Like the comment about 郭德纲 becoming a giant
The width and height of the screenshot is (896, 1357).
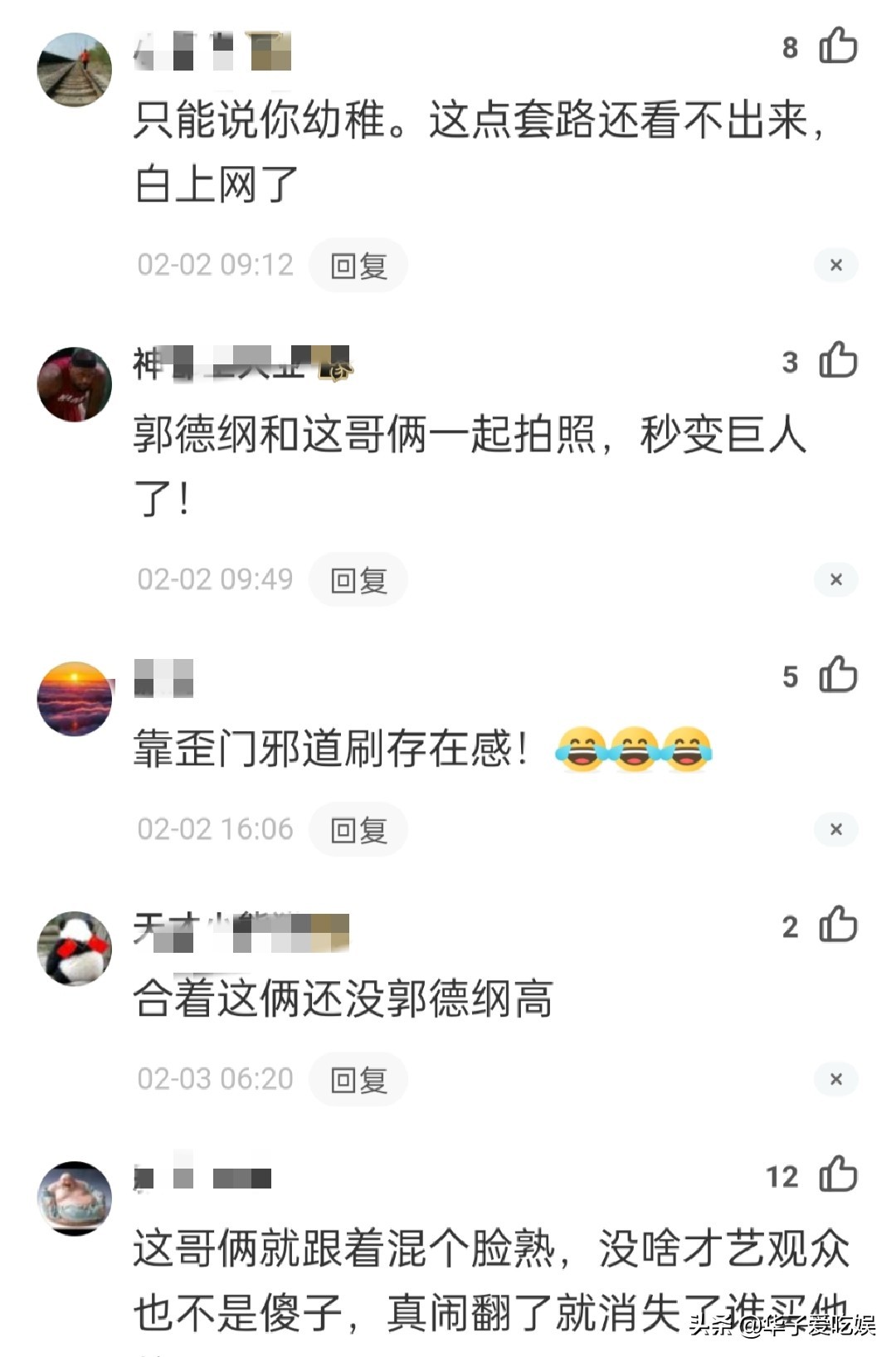[x=838, y=361]
